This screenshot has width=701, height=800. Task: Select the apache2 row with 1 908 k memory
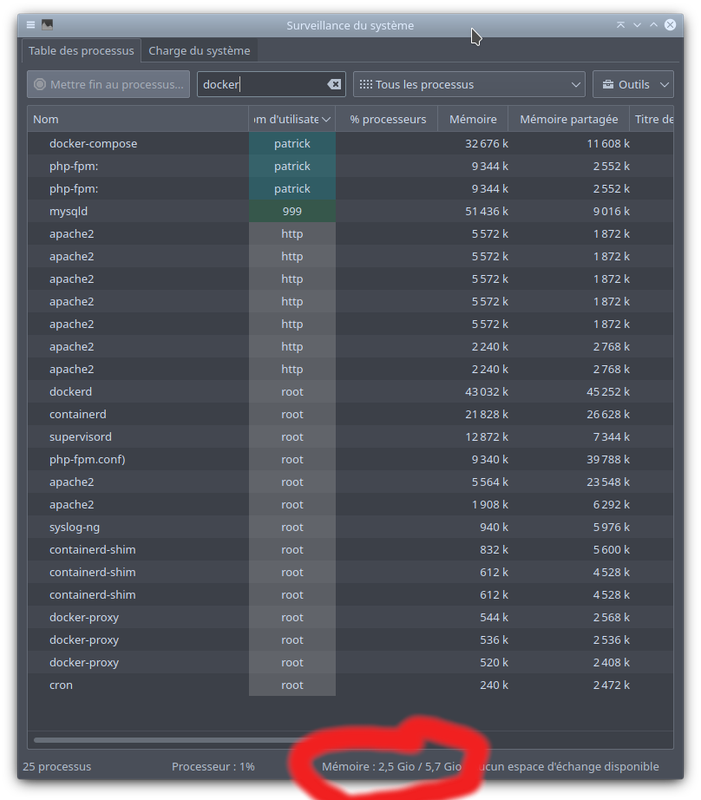point(350,505)
